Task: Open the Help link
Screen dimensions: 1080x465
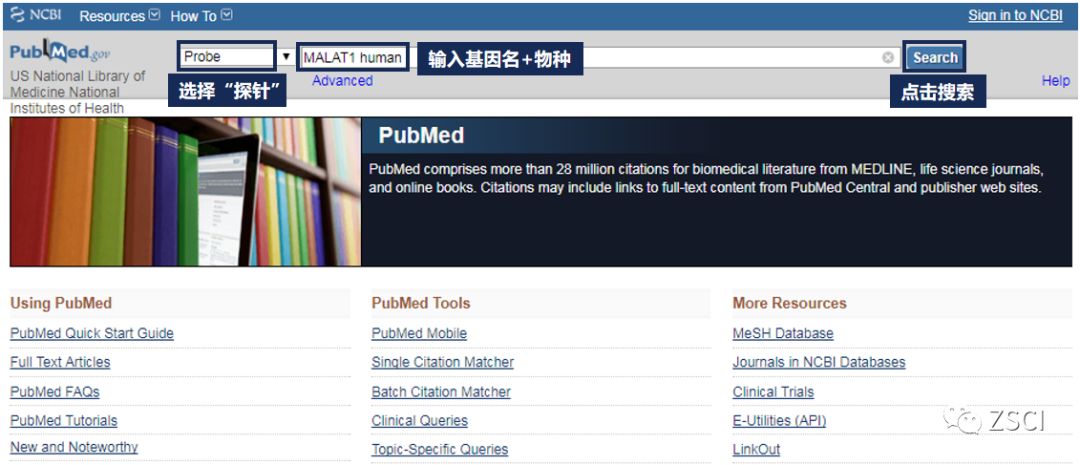Action: click(1055, 81)
